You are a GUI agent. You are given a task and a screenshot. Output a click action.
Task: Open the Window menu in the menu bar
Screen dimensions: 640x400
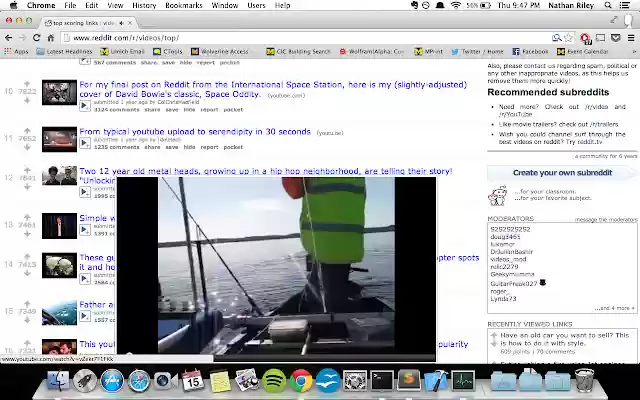tap(224, 5)
